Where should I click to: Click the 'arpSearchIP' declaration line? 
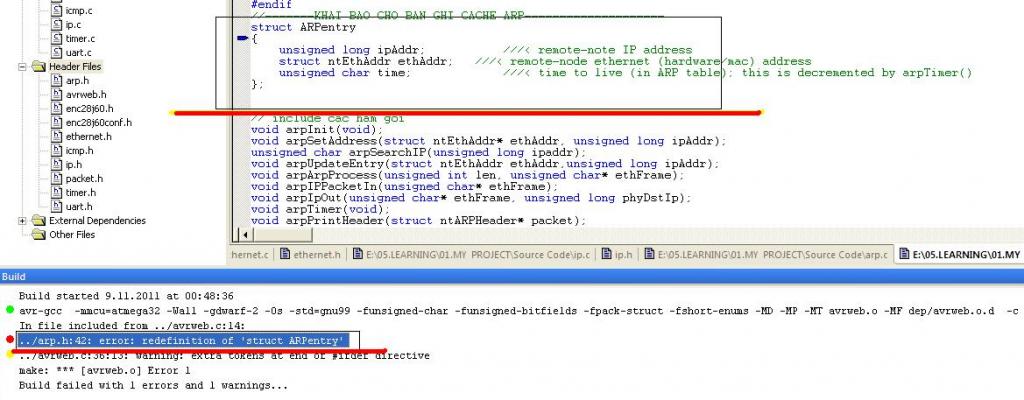[x=419, y=152]
